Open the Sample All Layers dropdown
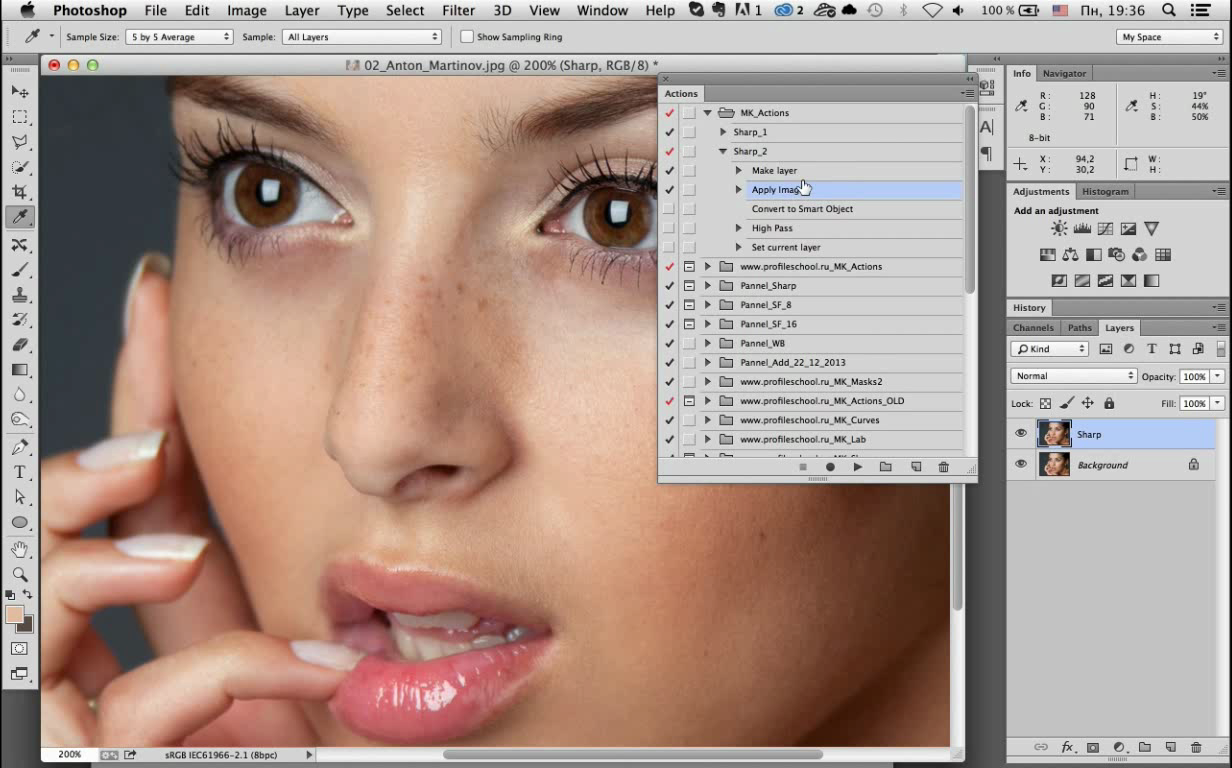Screen dimensions: 1232x768 tap(362, 37)
